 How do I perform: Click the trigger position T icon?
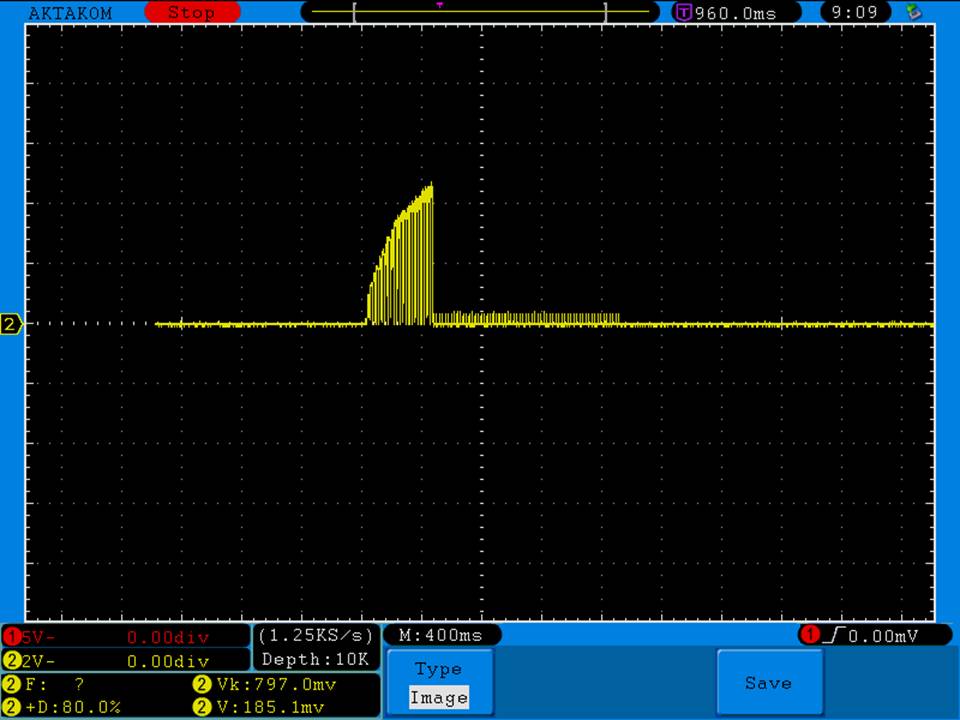684,13
